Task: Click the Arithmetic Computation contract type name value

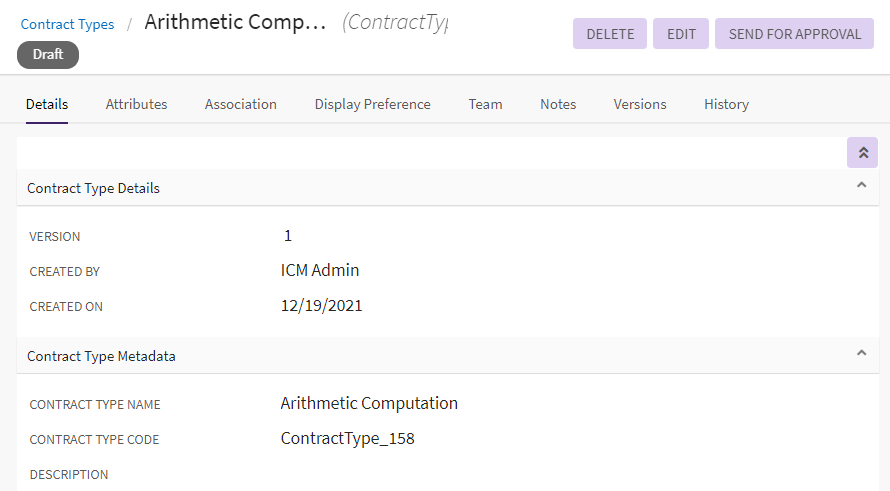Action: click(x=369, y=404)
